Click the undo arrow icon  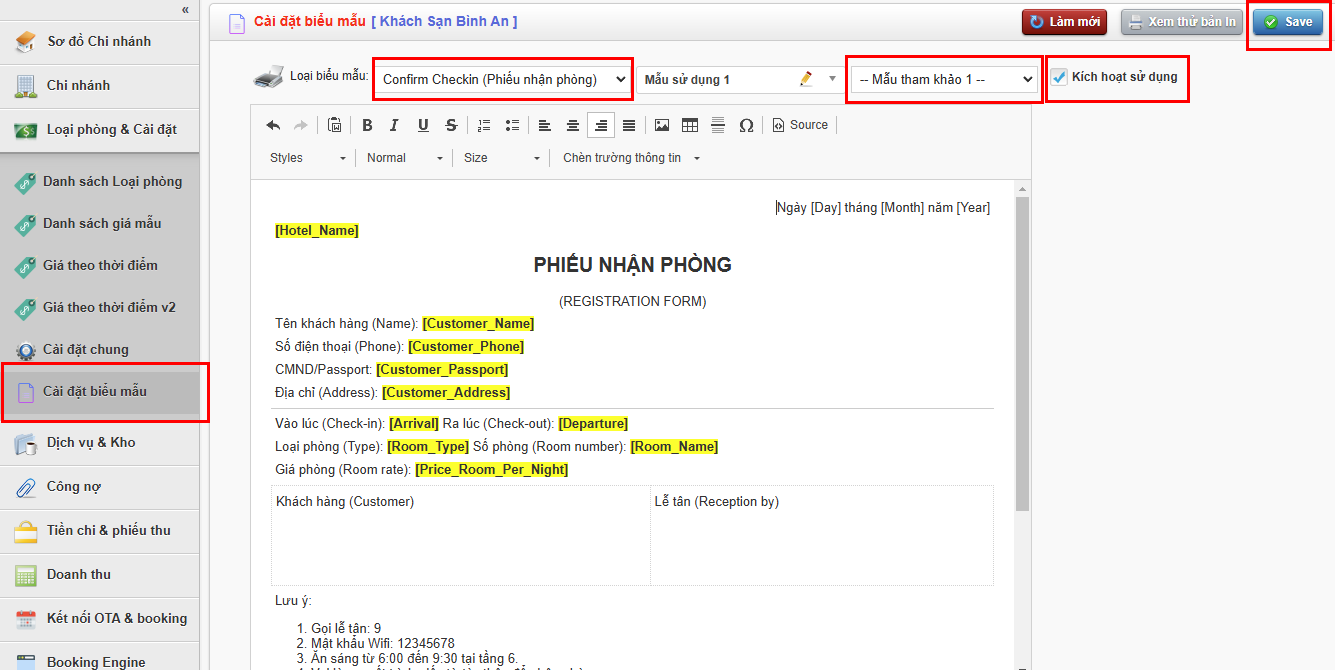click(273, 125)
